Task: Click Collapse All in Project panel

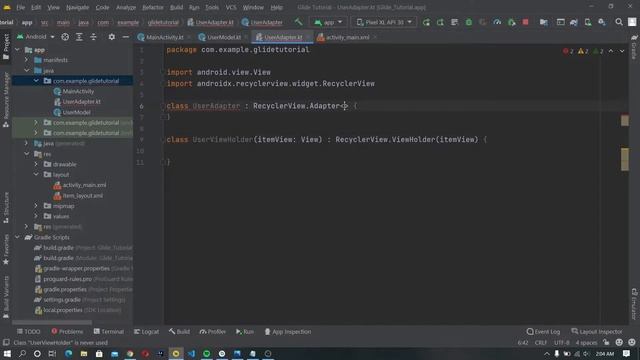Action: [93, 37]
